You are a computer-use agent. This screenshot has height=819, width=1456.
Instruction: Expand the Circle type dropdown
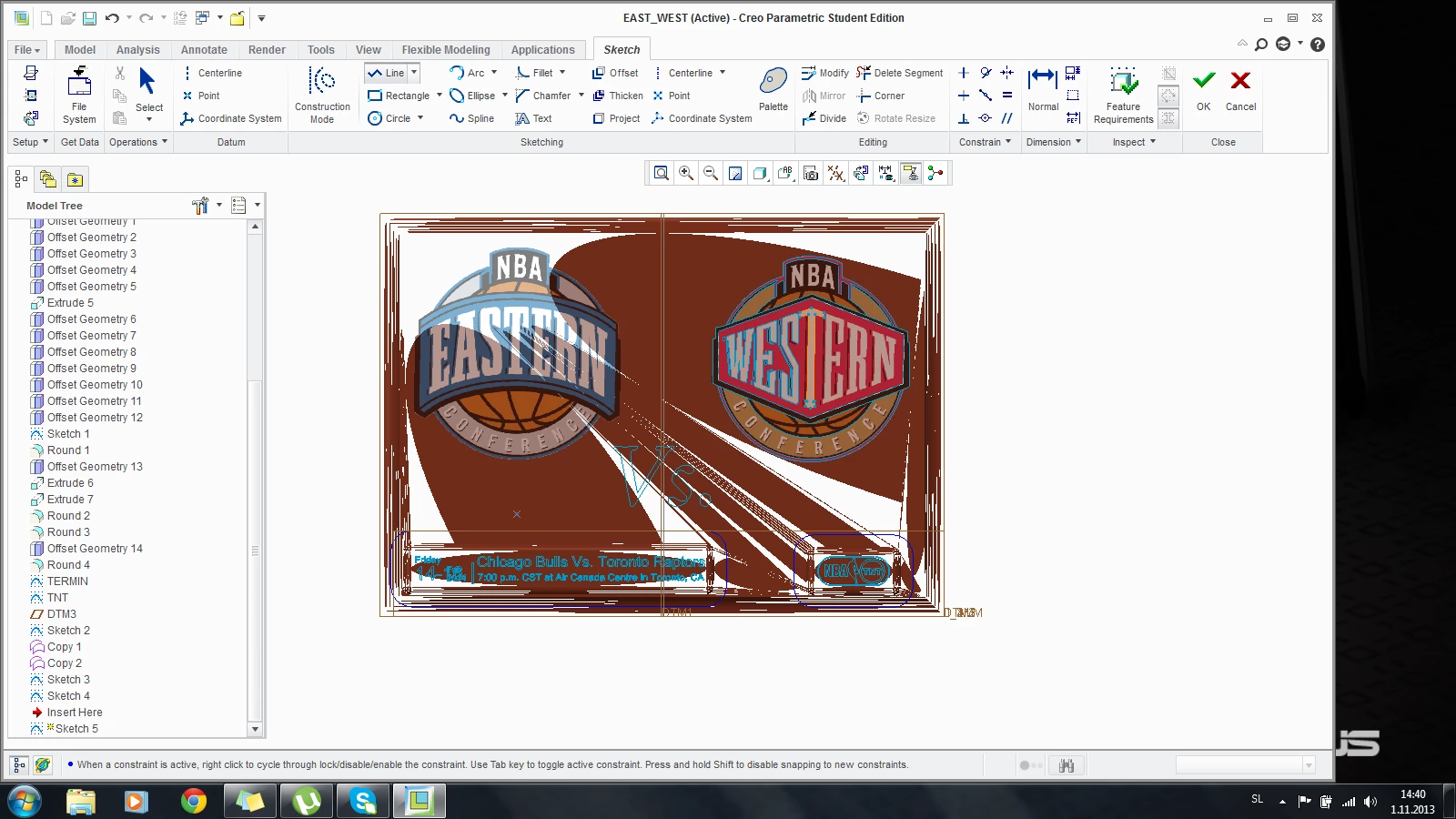pos(420,118)
